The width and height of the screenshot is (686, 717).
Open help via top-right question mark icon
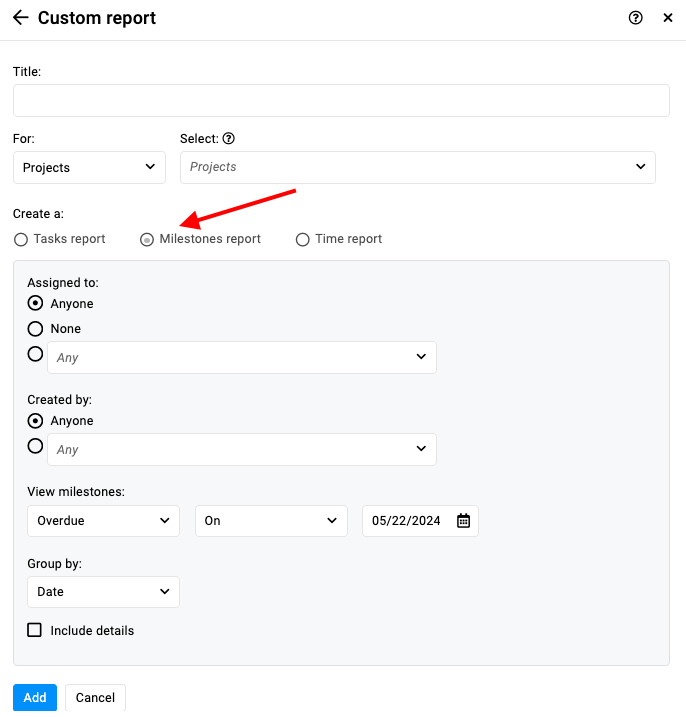(635, 18)
